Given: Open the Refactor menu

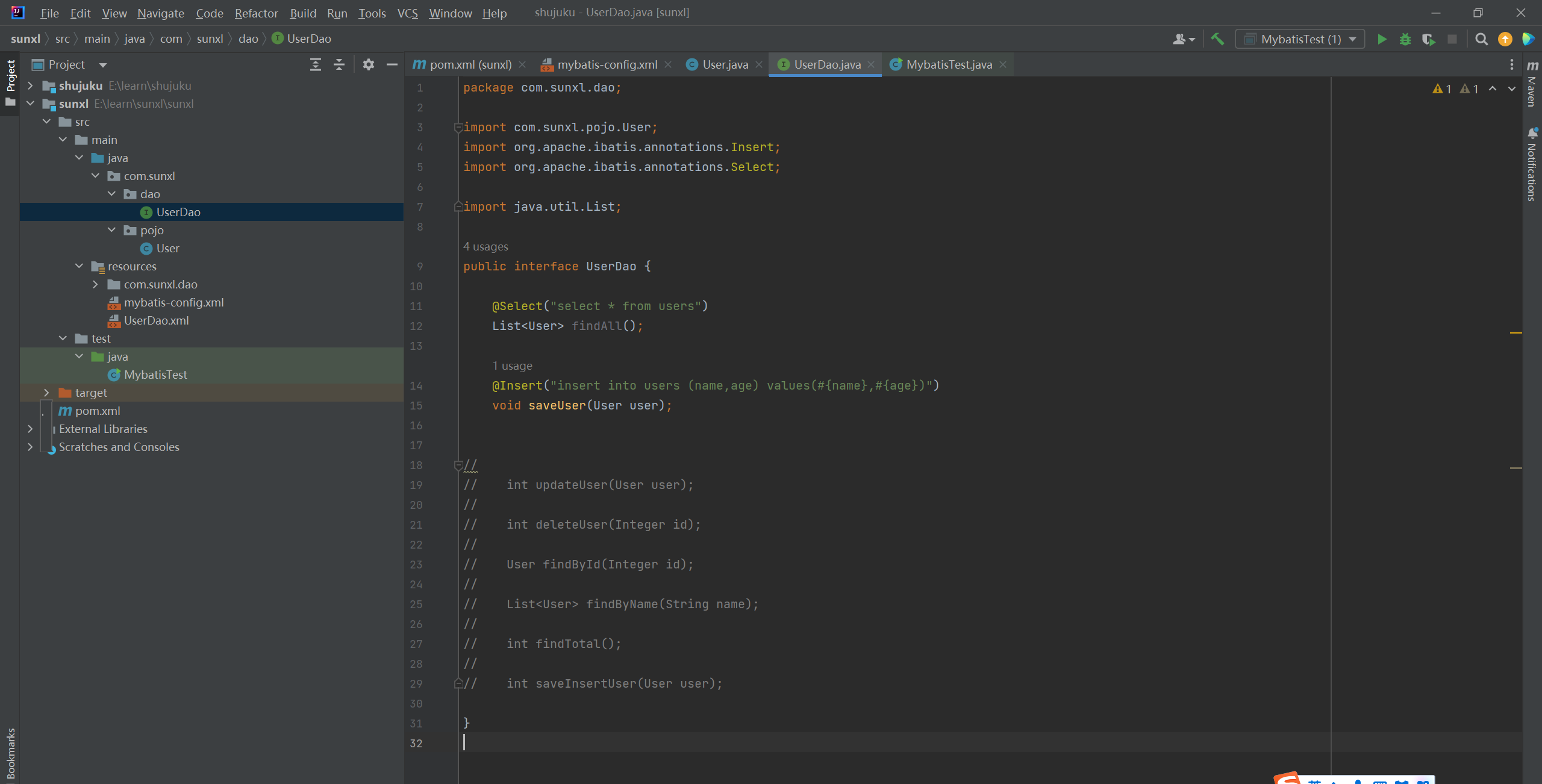Looking at the screenshot, I should pyautogui.click(x=256, y=13).
